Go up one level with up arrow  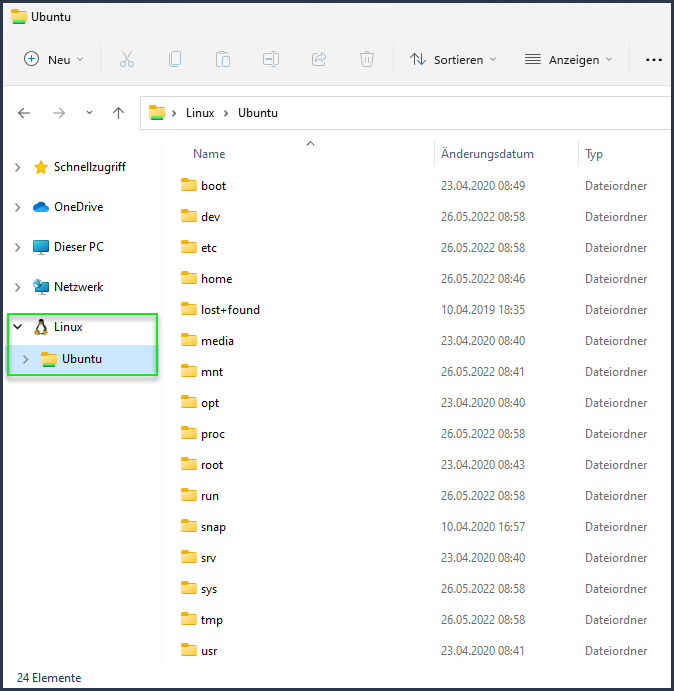point(118,113)
